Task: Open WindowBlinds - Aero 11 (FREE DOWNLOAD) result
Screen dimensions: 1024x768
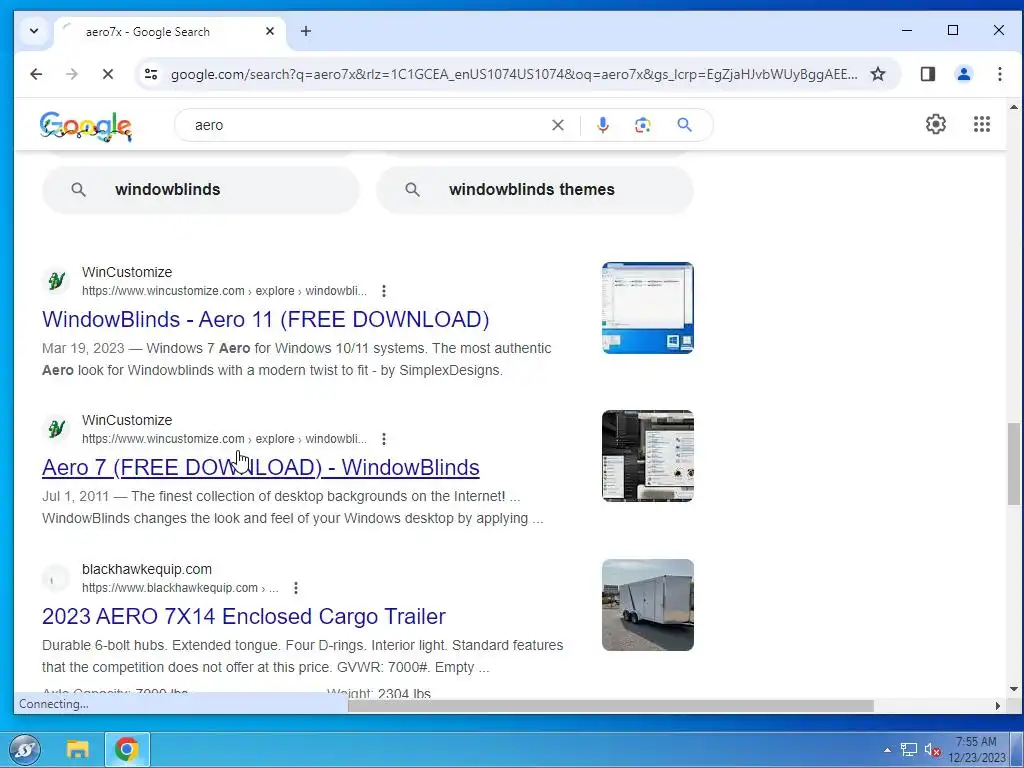Action: point(265,319)
